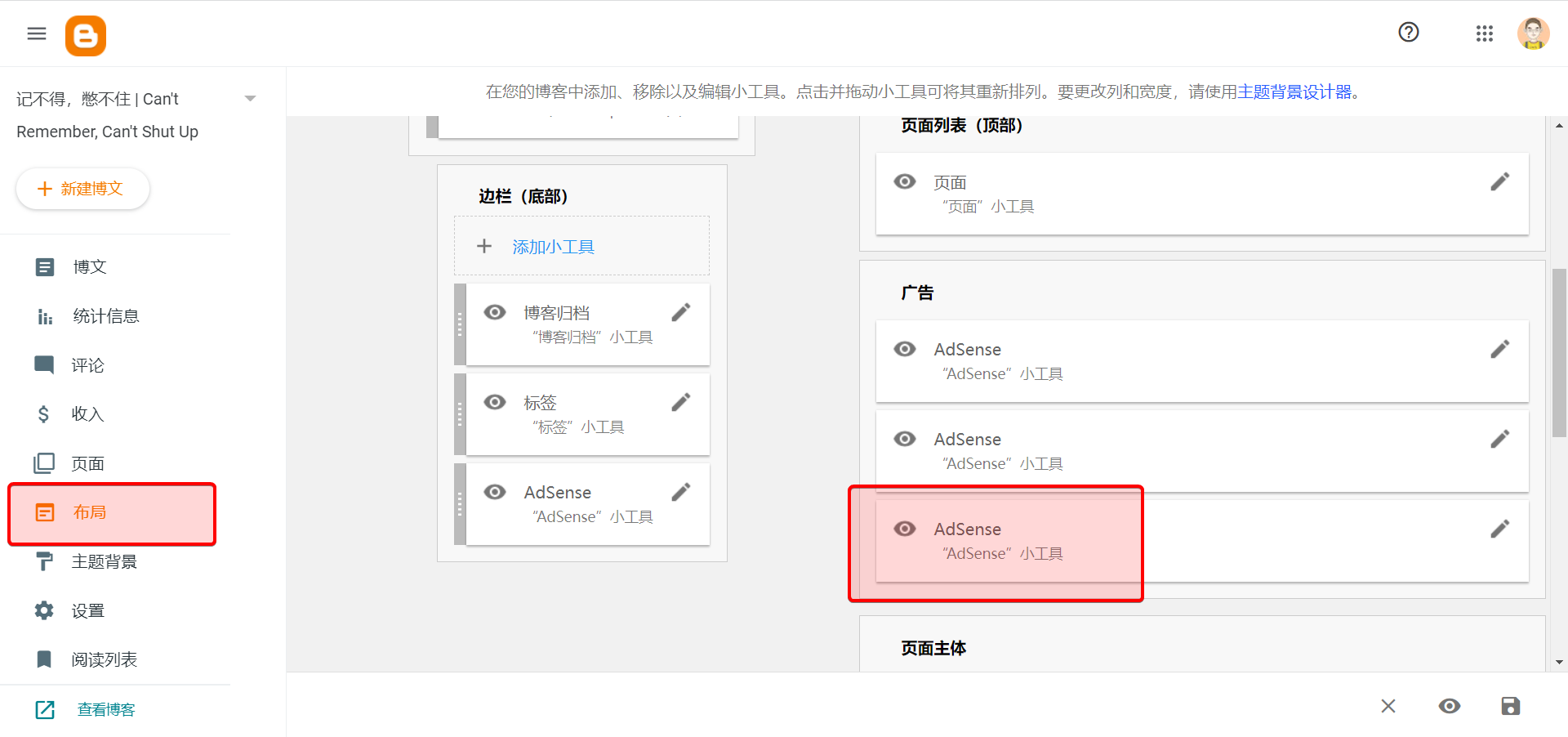Preview layout using bottom eye icon
Image resolution: width=1568 pixels, height=737 pixels.
point(1449,706)
